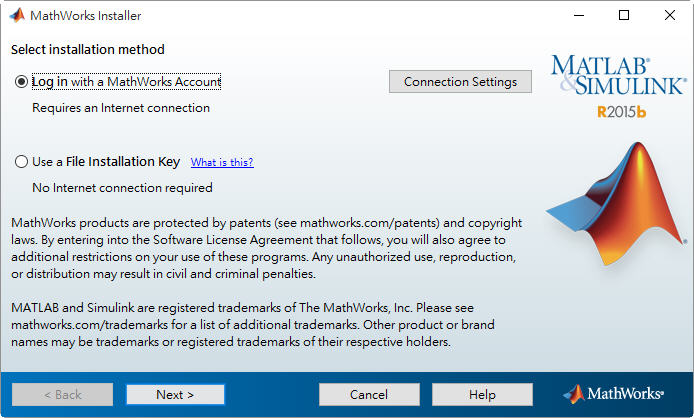This screenshot has height=418, width=694.
Task: Click the MathWorks logo in footer
Action: (613, 394)
